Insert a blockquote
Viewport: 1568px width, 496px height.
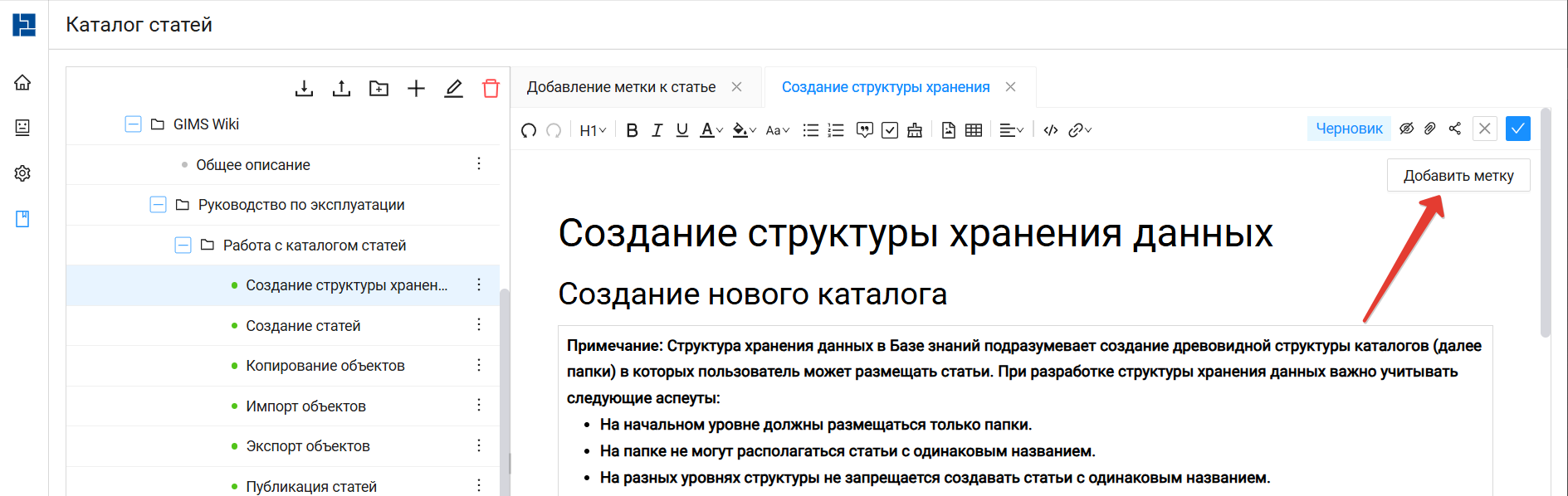pyautogui.click(x=864, y=130)
